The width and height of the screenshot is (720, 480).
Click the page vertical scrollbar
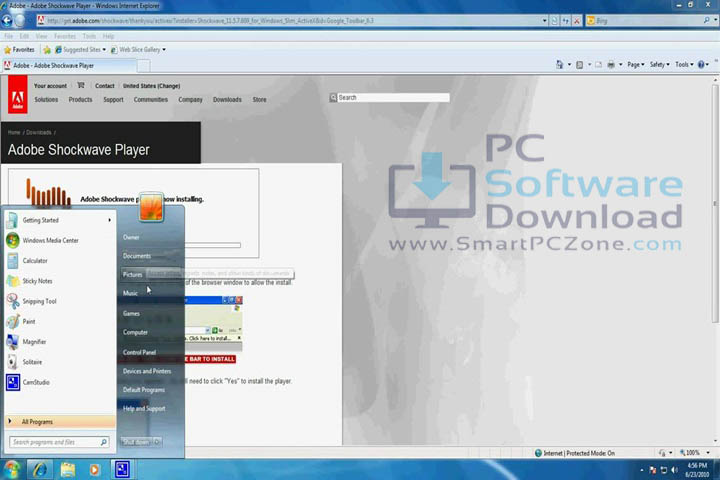click(x=715, y=202)
